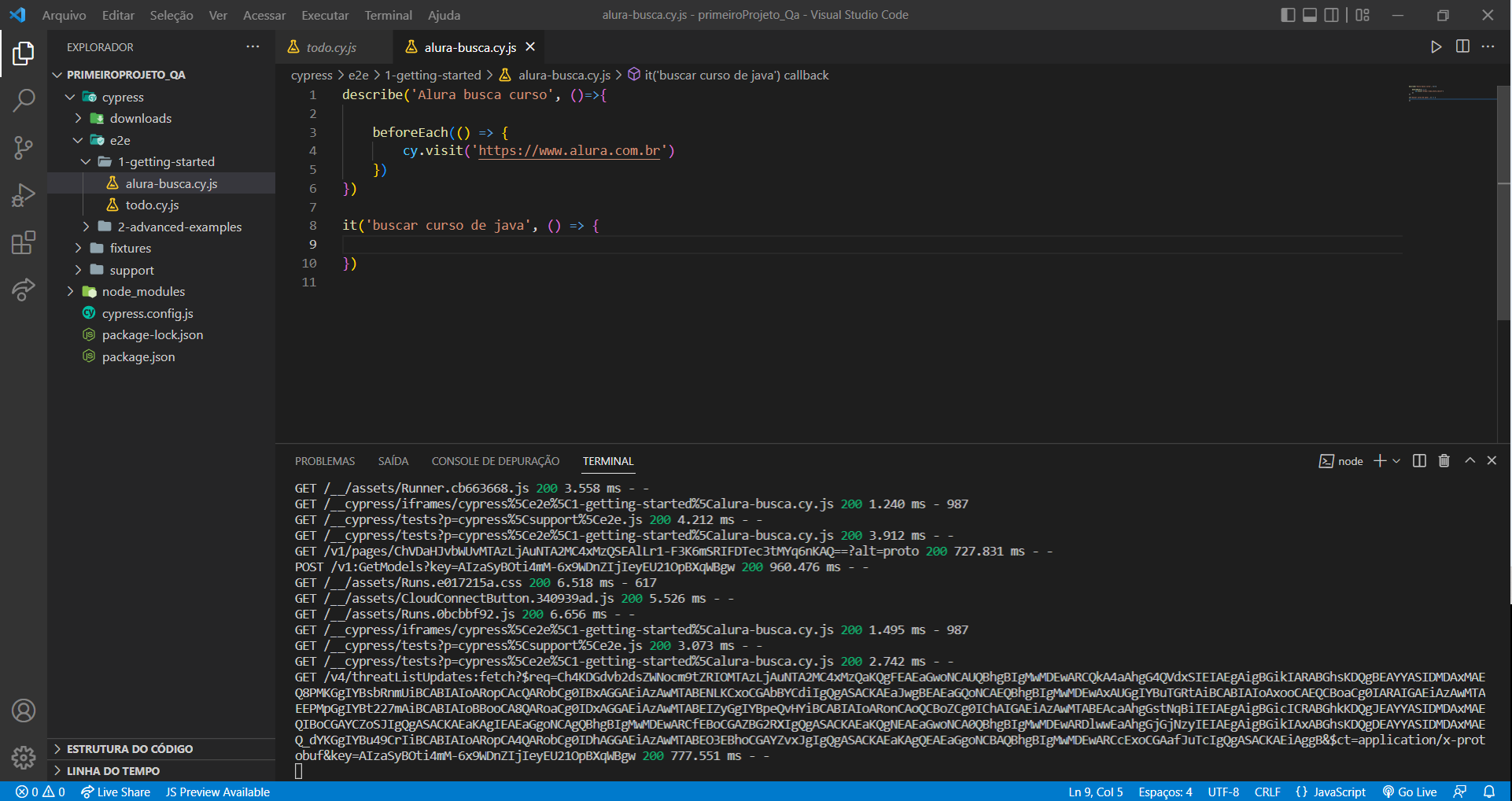
Task: Open the Arquivo menu
Action: (x=64, y=15)
